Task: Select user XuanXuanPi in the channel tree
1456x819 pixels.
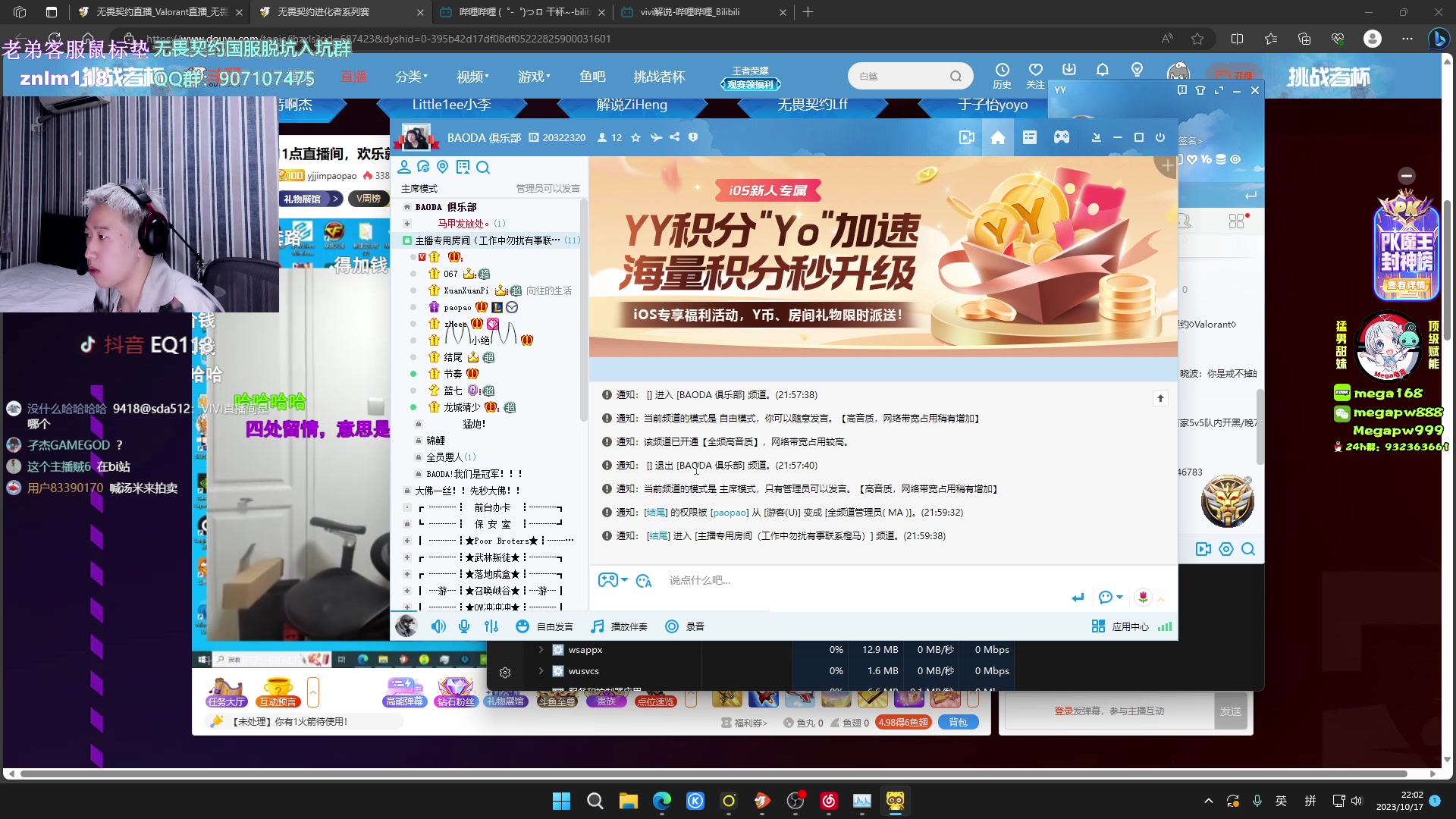Action: (466, 290)
